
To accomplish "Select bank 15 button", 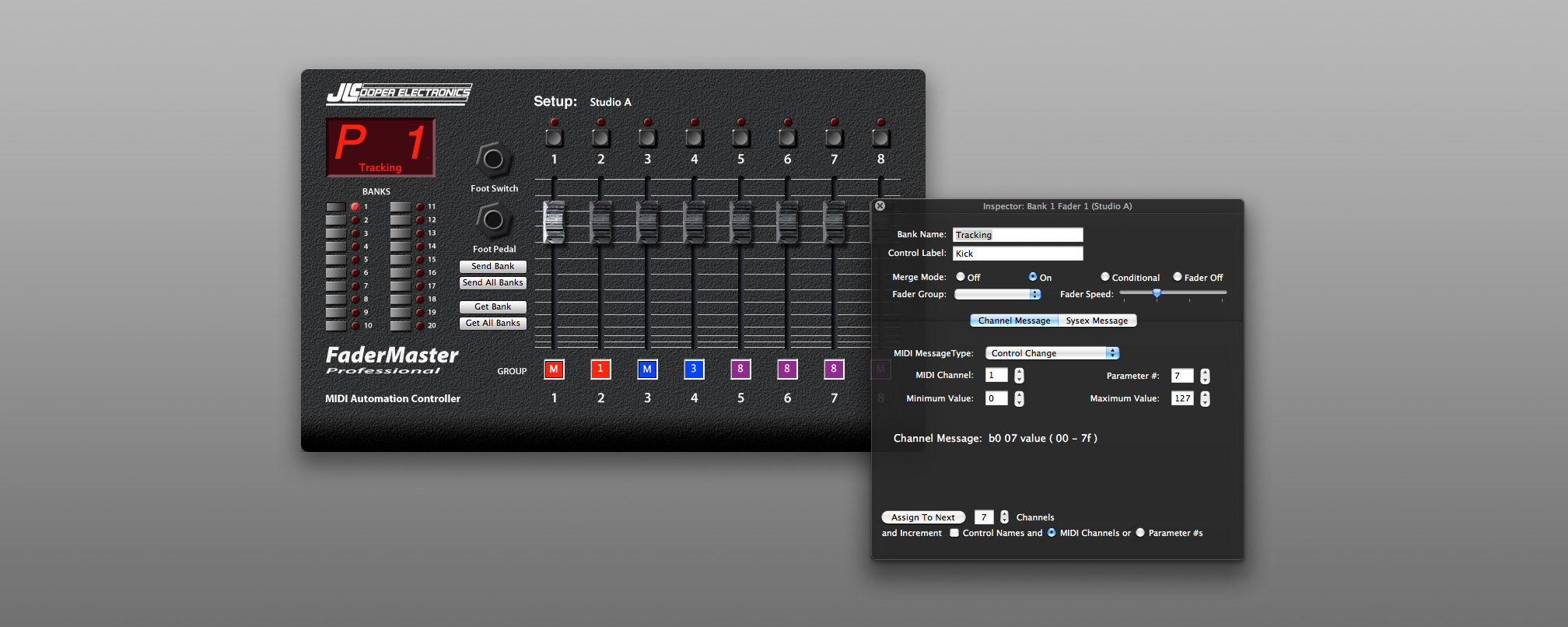I will [x=401, y=260].
